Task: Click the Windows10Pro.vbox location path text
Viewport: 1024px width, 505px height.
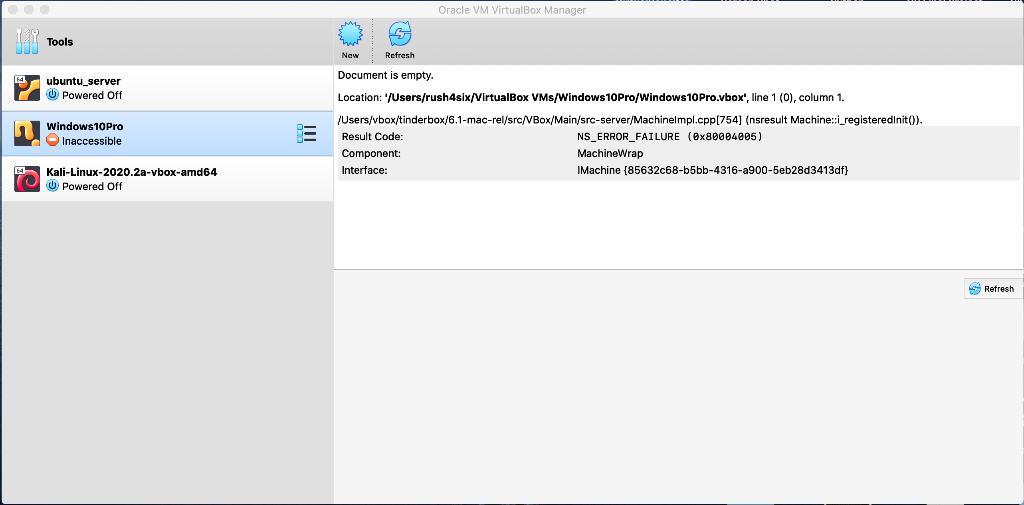Action: coord(566,97)
